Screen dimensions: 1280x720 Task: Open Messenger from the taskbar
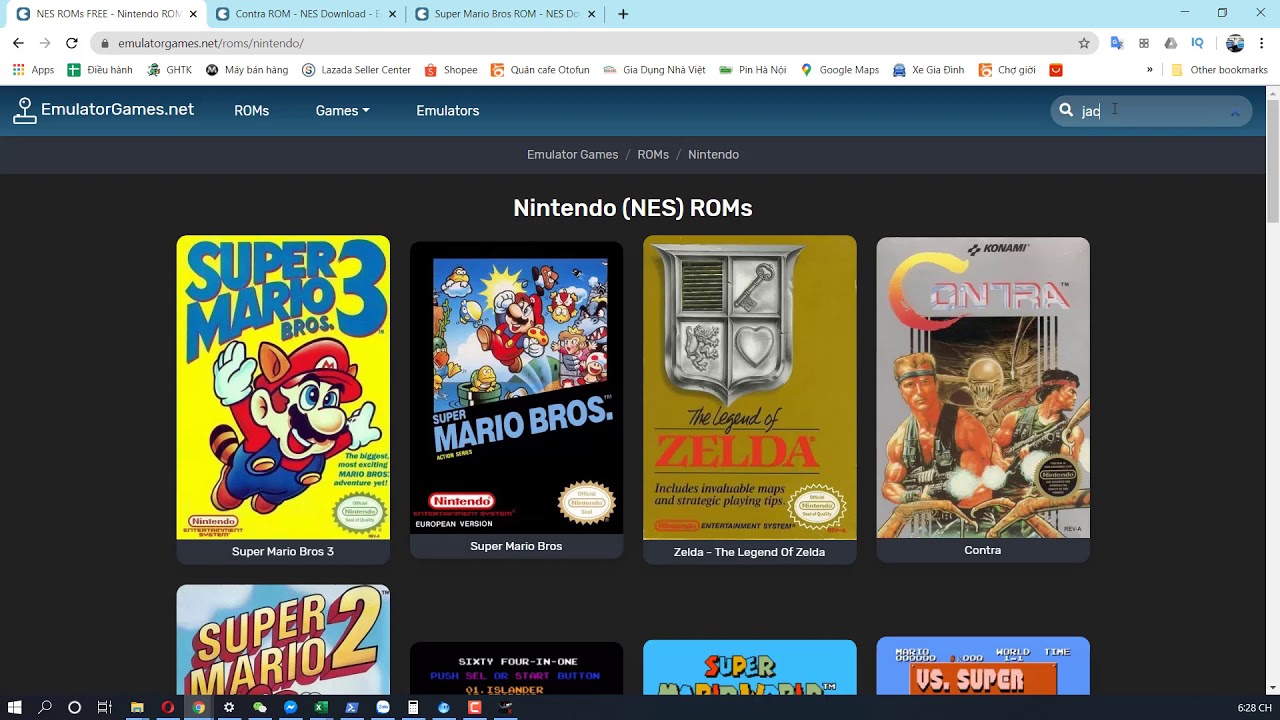click(x=290, y=707)
